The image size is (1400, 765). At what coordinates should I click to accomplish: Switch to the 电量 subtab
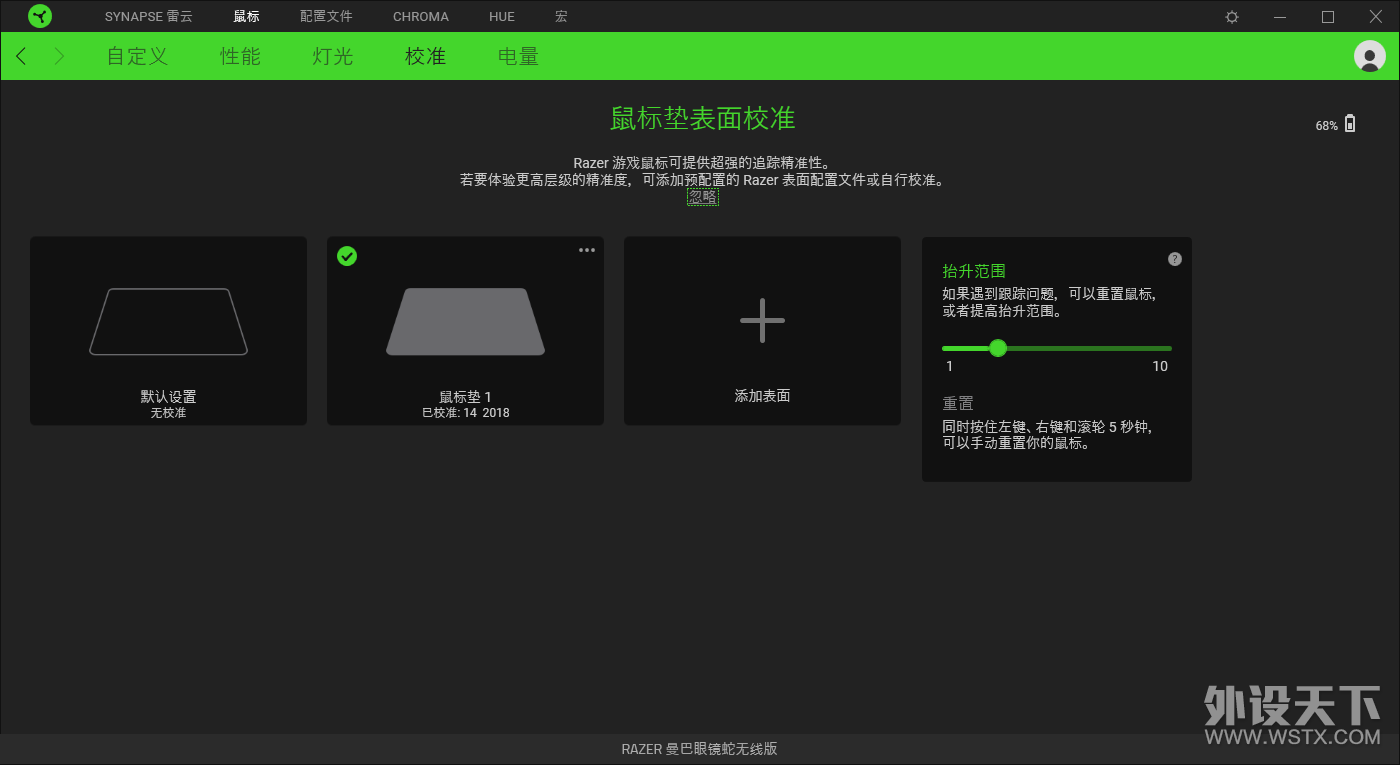click(518, 56)
